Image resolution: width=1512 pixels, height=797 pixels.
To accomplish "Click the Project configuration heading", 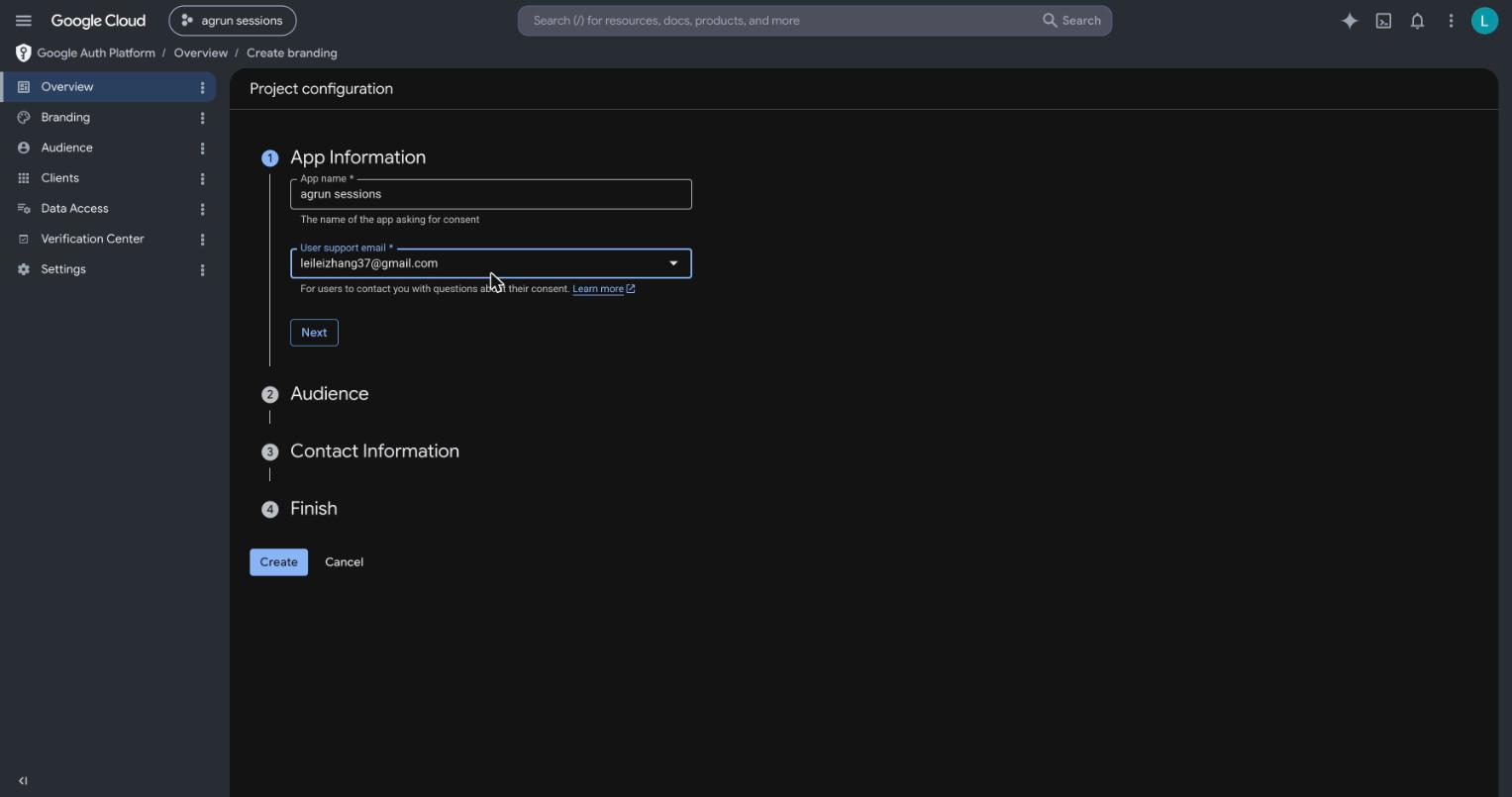I will pos(321,89).
